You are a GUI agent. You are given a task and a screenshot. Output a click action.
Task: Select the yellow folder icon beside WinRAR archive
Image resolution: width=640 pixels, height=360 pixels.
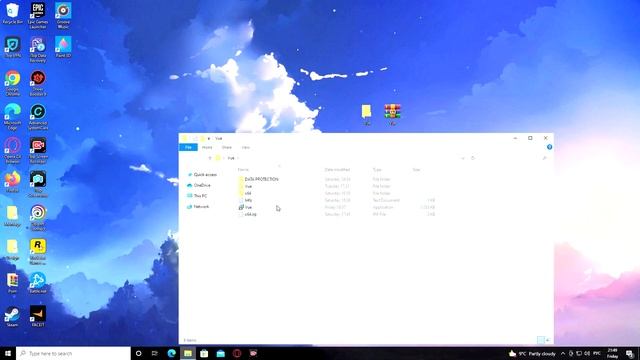(x=367, y=114)
